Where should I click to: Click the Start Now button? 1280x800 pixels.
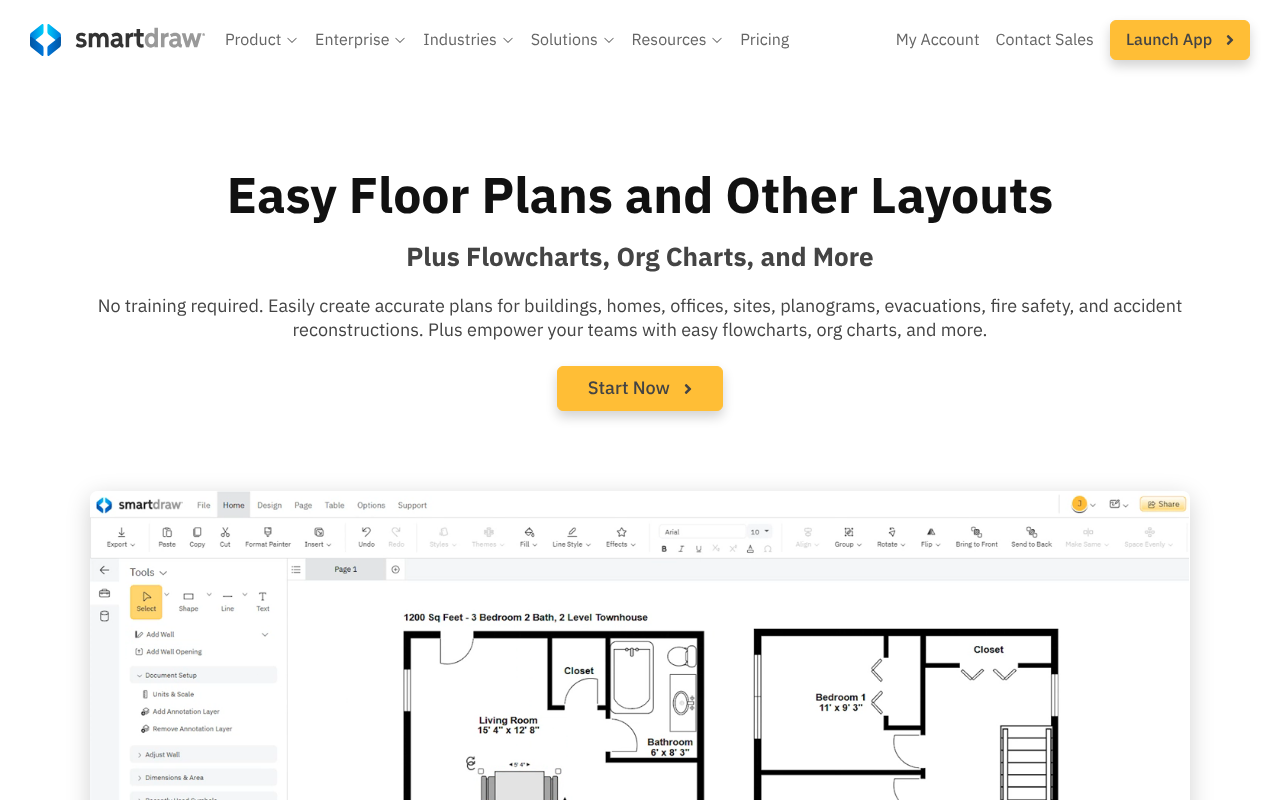pyautogui.click(x=640, y=388)
